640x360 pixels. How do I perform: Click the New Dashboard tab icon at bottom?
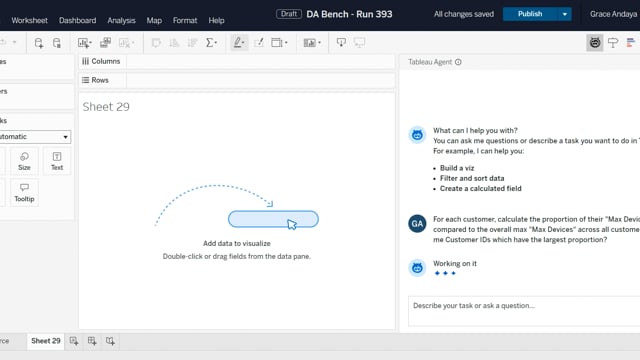[x=92, y=341]
